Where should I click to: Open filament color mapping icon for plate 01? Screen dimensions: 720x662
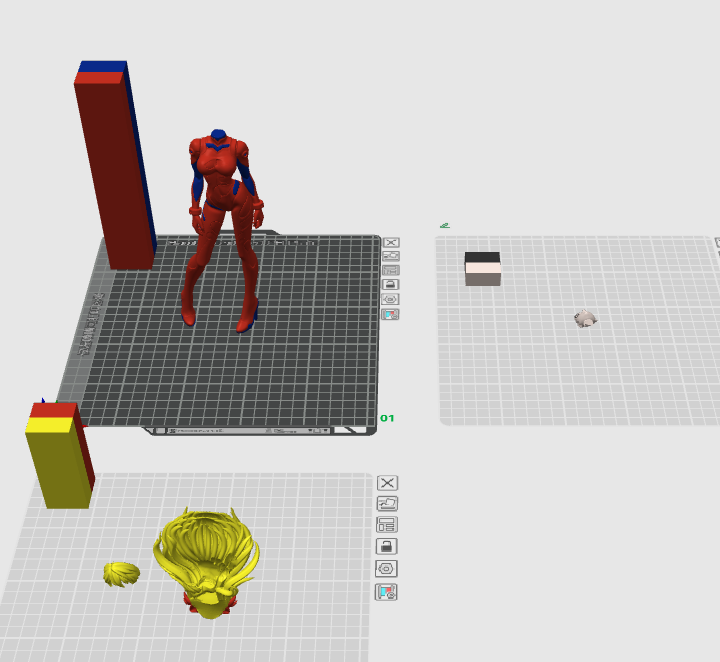(390, 314)
